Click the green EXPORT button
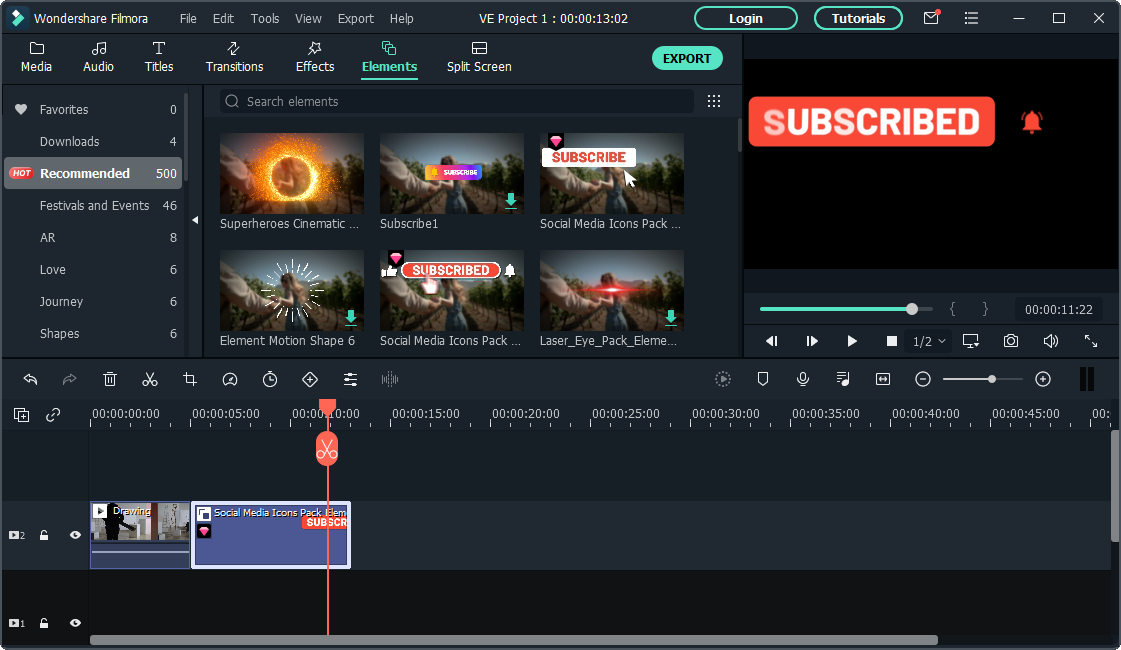The height and width of the screenshot is (650, 1121). (x=687, y=58)
